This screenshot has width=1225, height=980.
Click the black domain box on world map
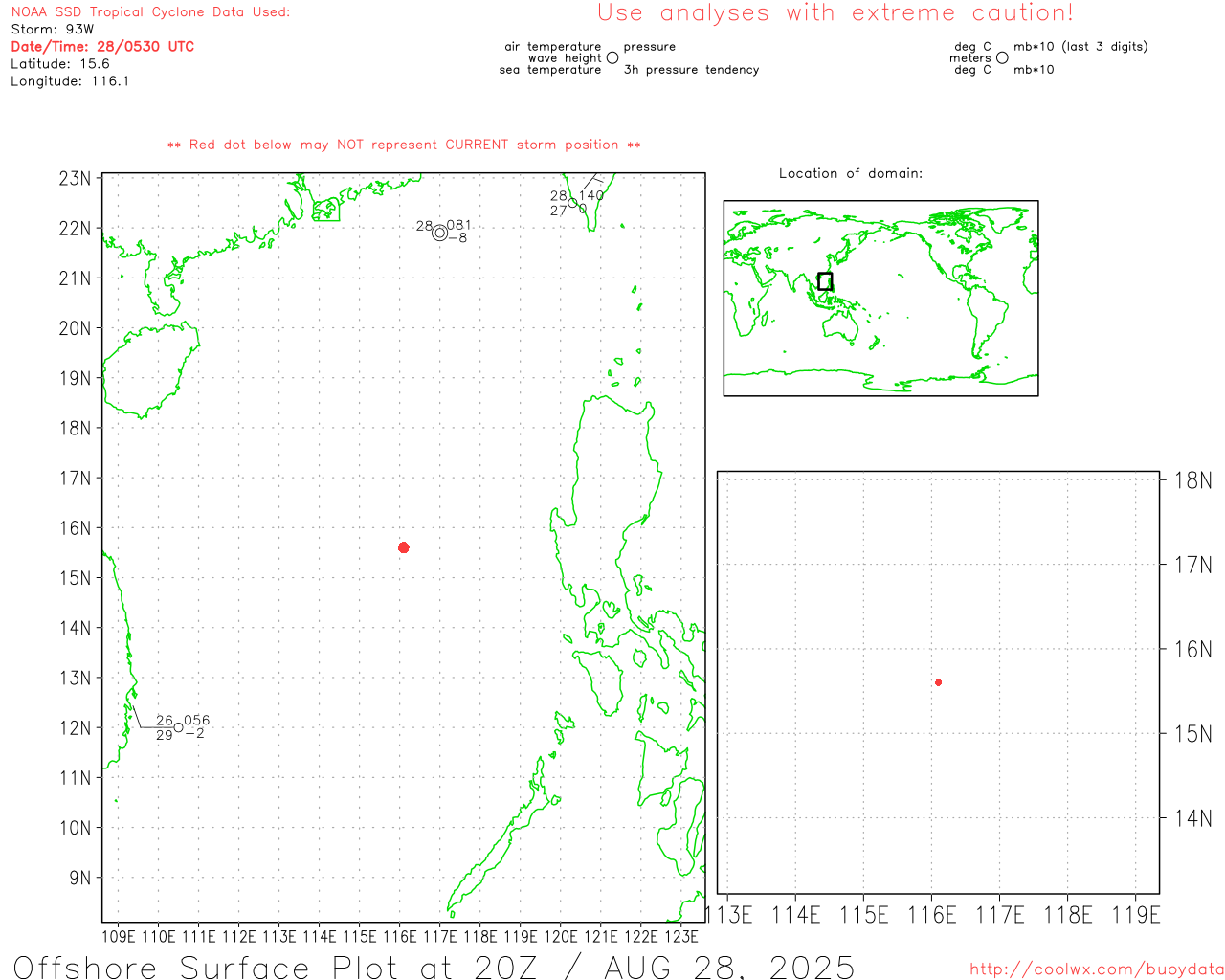click(x=825, y=281)
